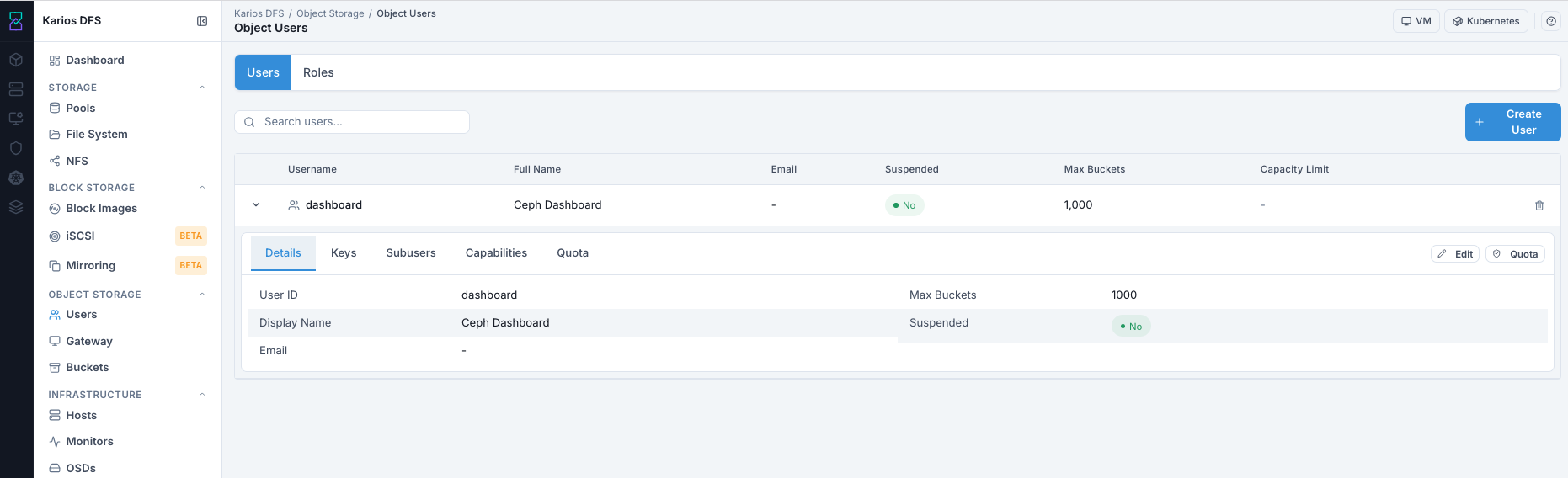1568x478 pixels.
Task: Select the Capabilities tab
Action: point(496,252)
